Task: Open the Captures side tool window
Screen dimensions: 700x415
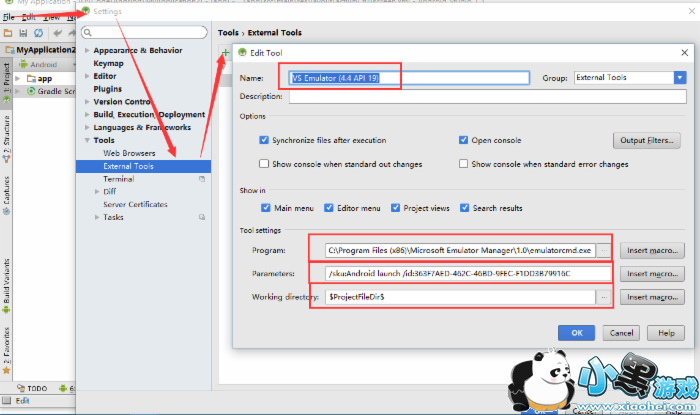Action: tap(6, 195)
